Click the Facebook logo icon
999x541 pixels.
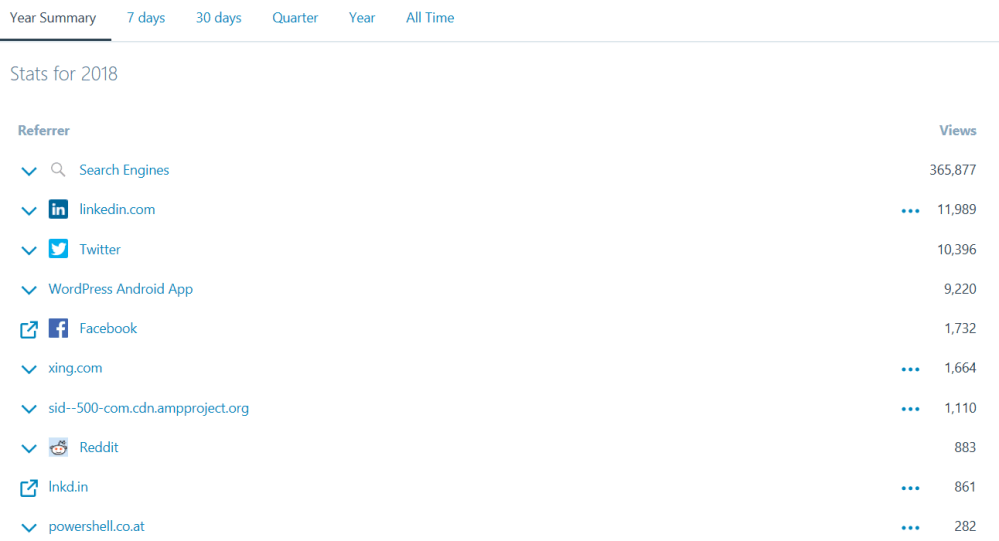[x=58, y=328]
